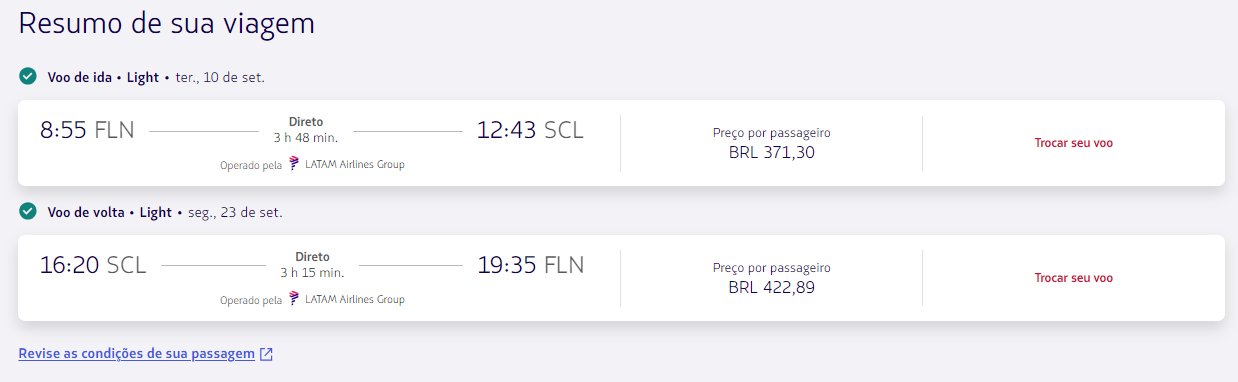Click the LATAM logo on the outbound flight

[x=294, y=164]
